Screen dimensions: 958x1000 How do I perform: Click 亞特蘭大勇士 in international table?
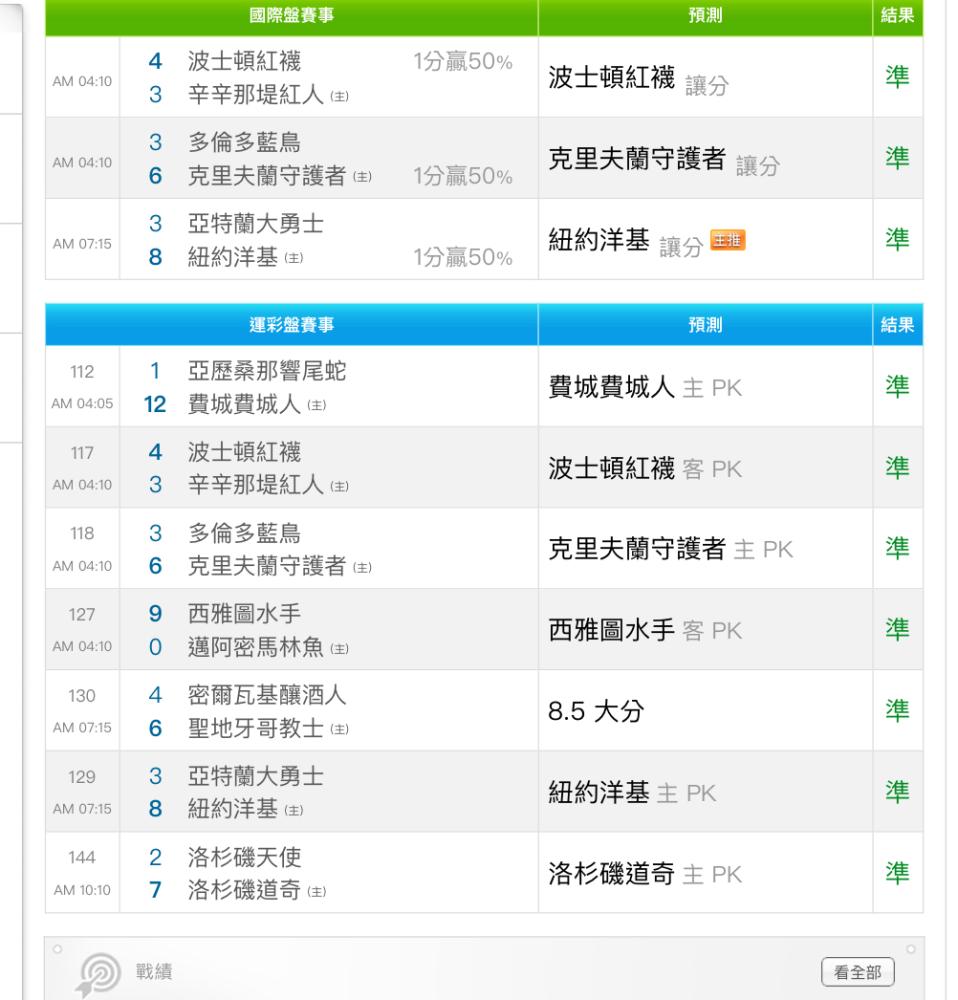click(x=256, y=224)
